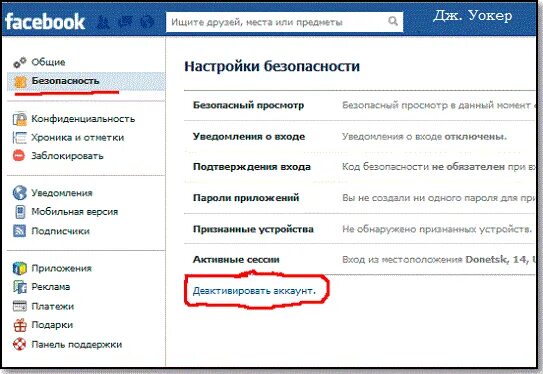Click the phone icon beside Мобильная версия
The height and width of the screenshot is (374, 543).
click(x=20, y=212)
